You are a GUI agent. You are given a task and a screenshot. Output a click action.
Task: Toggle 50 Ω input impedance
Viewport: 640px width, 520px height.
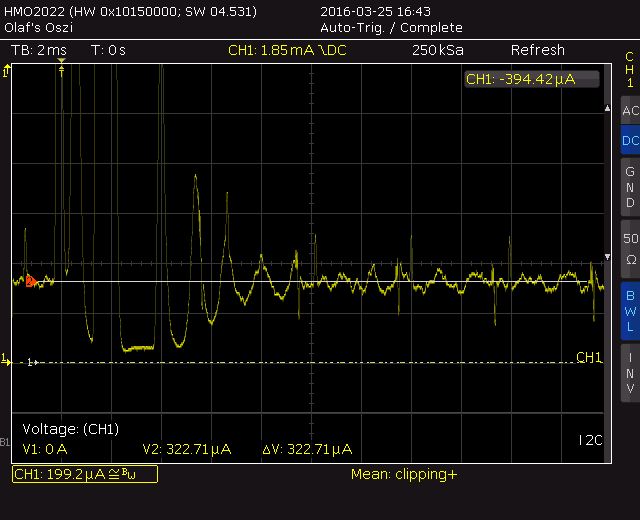(630, 249)
